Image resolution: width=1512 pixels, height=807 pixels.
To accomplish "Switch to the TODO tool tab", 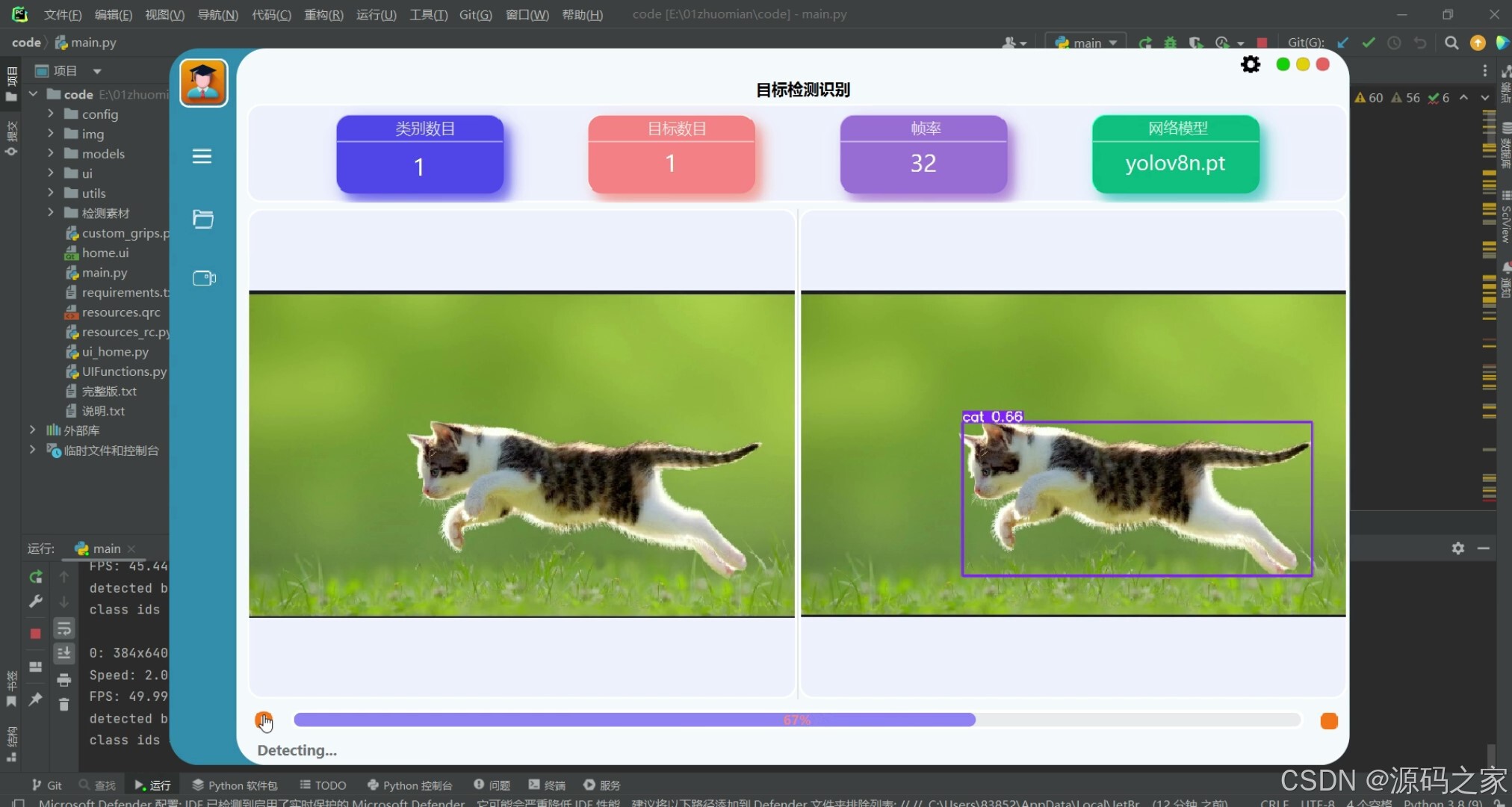I will 323,785.
